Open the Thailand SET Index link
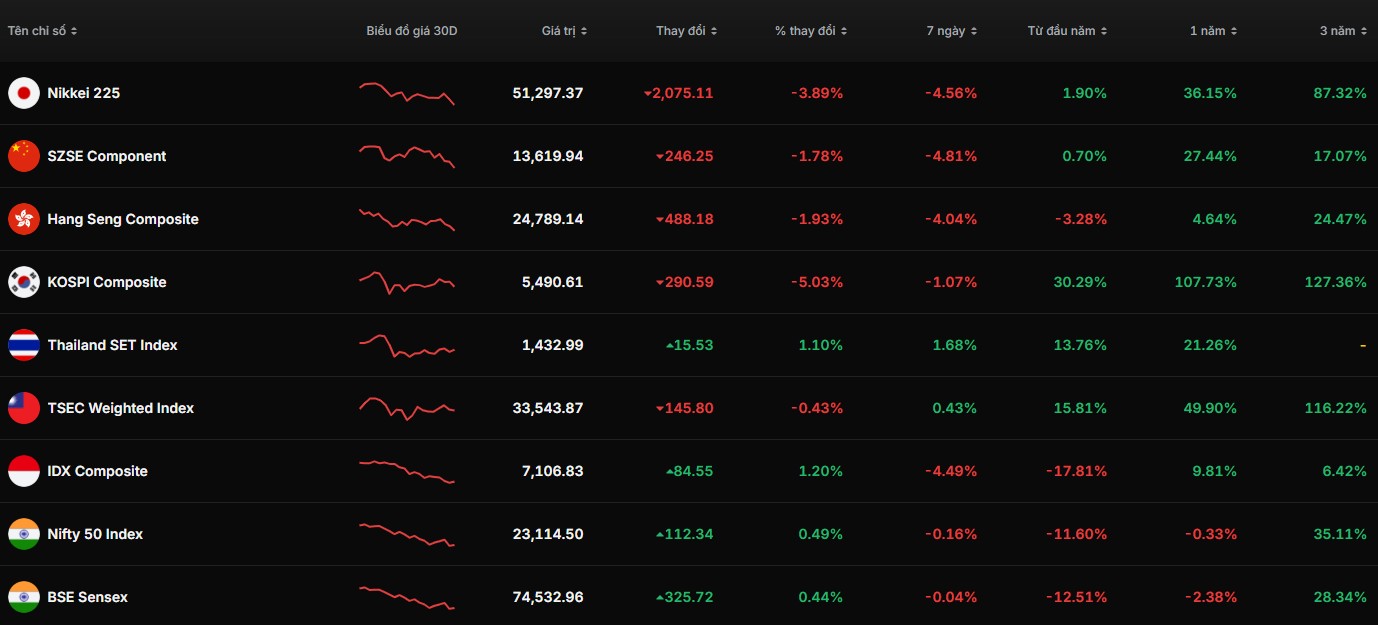Screen dimensions: 1378x625 click(112, 345)
